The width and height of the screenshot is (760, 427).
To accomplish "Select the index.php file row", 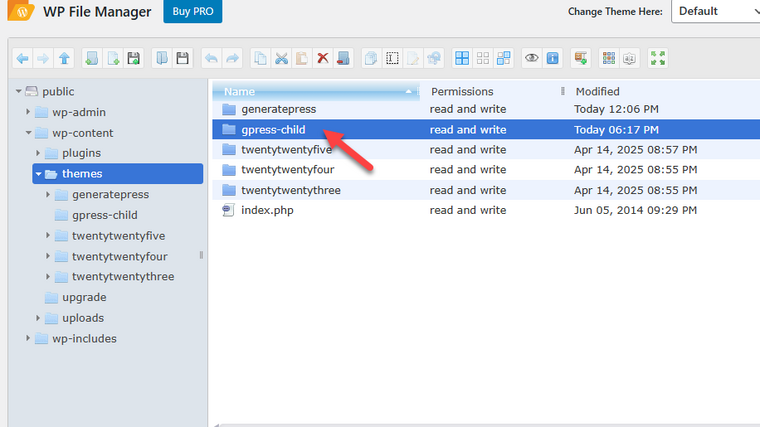I will point(486,210).
